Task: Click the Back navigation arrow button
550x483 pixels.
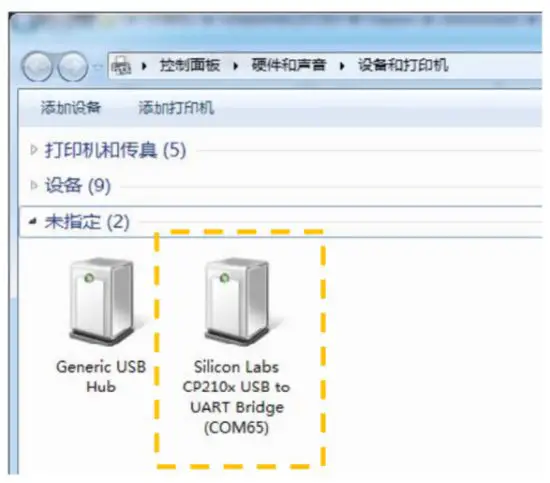Action: (38, 66)
